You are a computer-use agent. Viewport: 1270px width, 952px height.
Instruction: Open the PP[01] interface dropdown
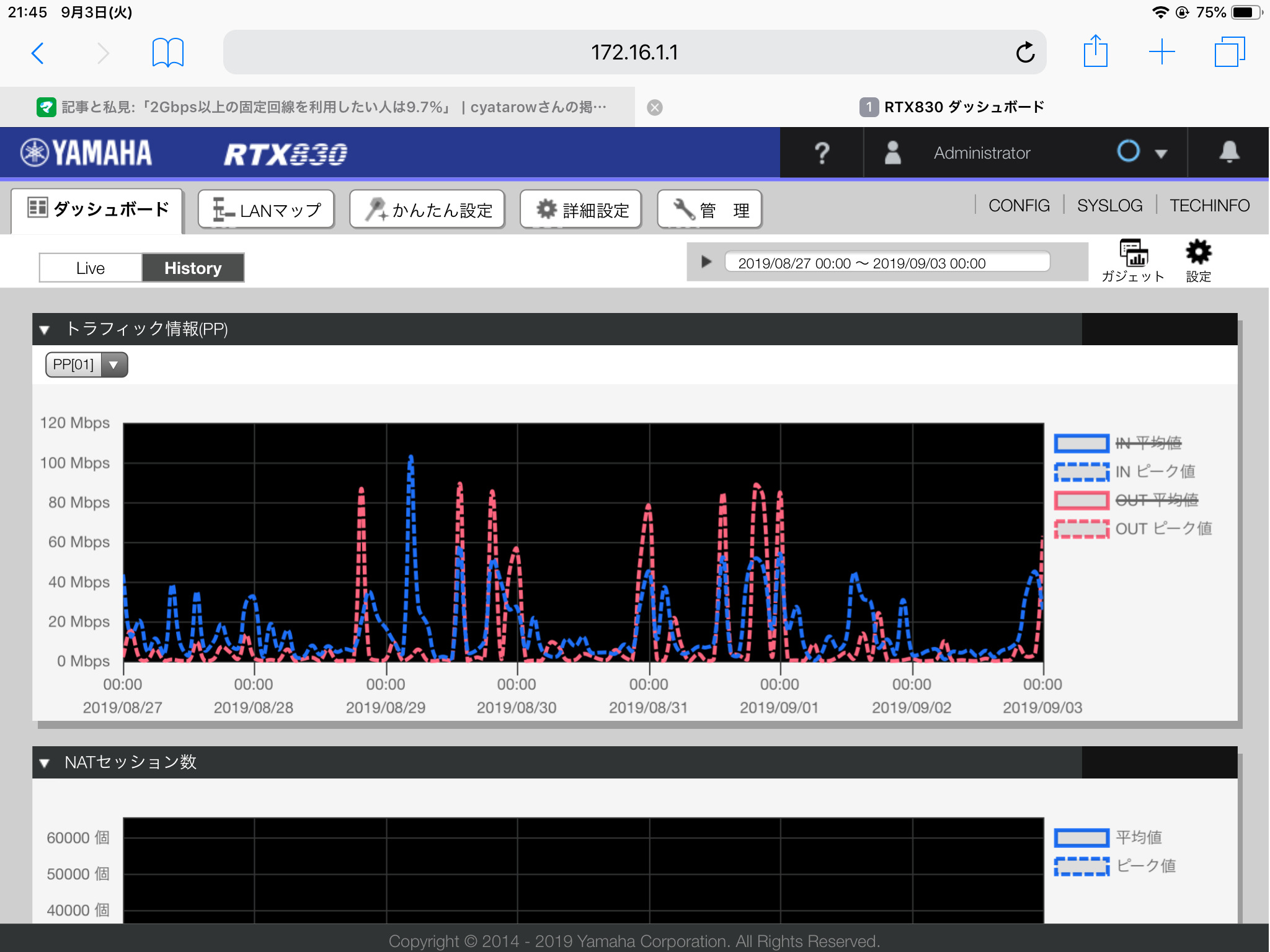click(x=87, y=364)
